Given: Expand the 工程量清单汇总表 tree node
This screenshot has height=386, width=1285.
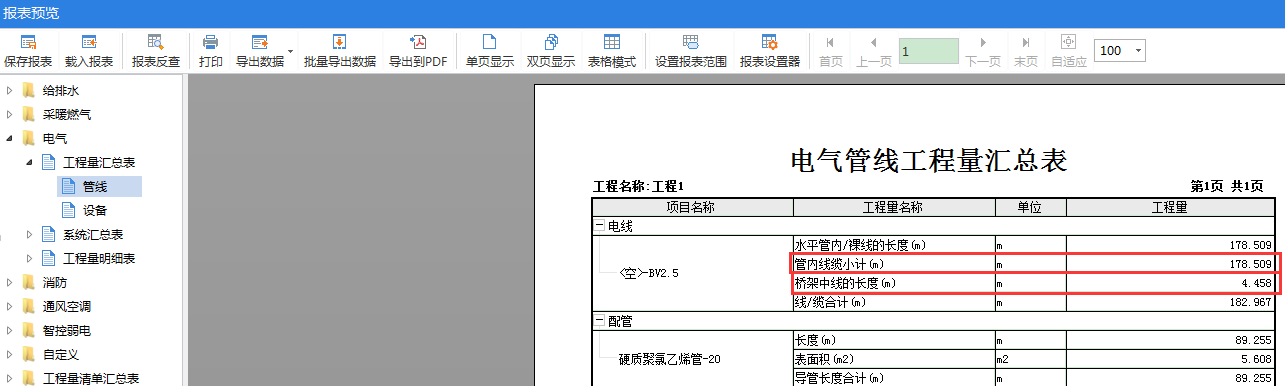Looking at the screenshot, I should (9, 378).
